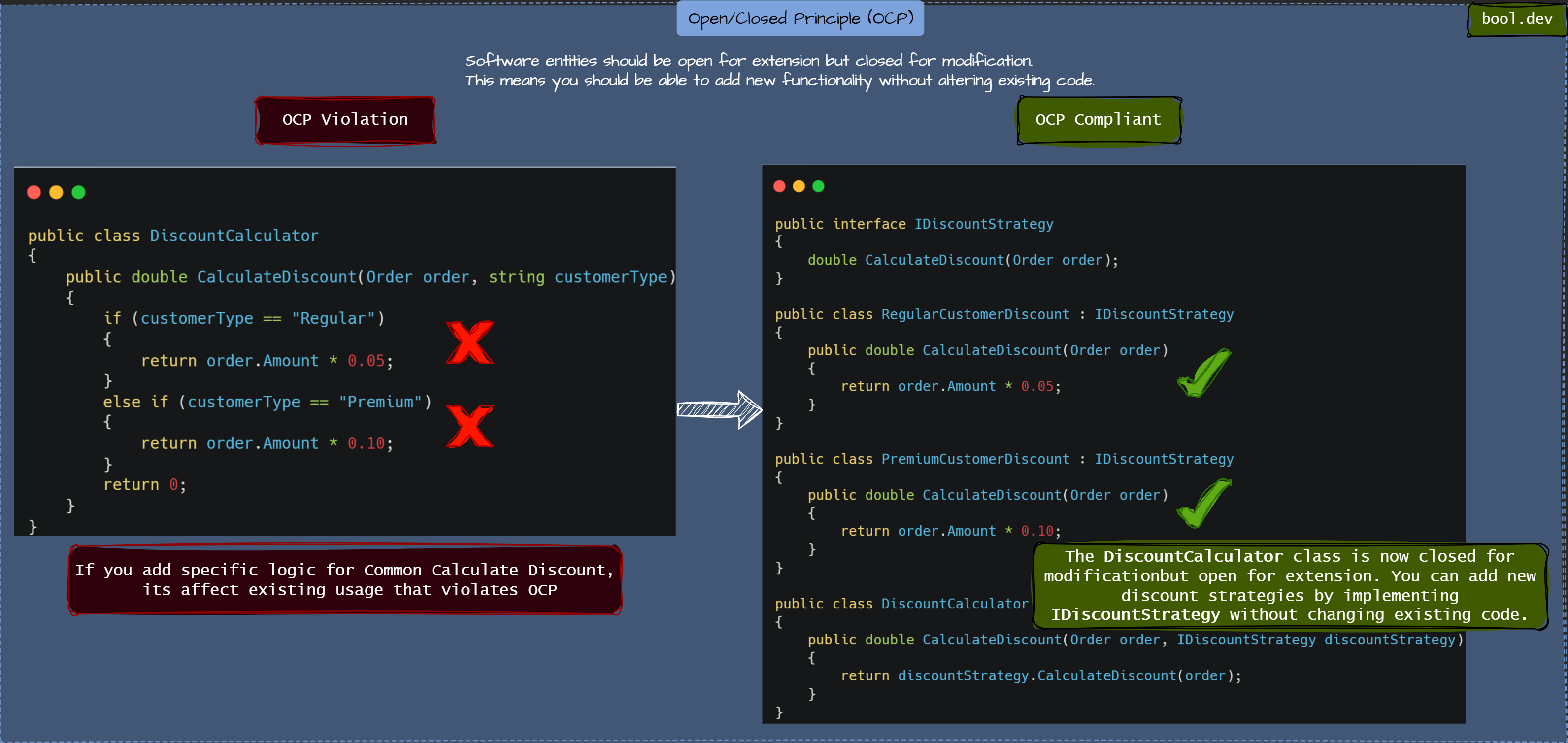Click the yellow dot in the violation code window
This screenshot has width=1568, height=743.
tap(56, 193)
